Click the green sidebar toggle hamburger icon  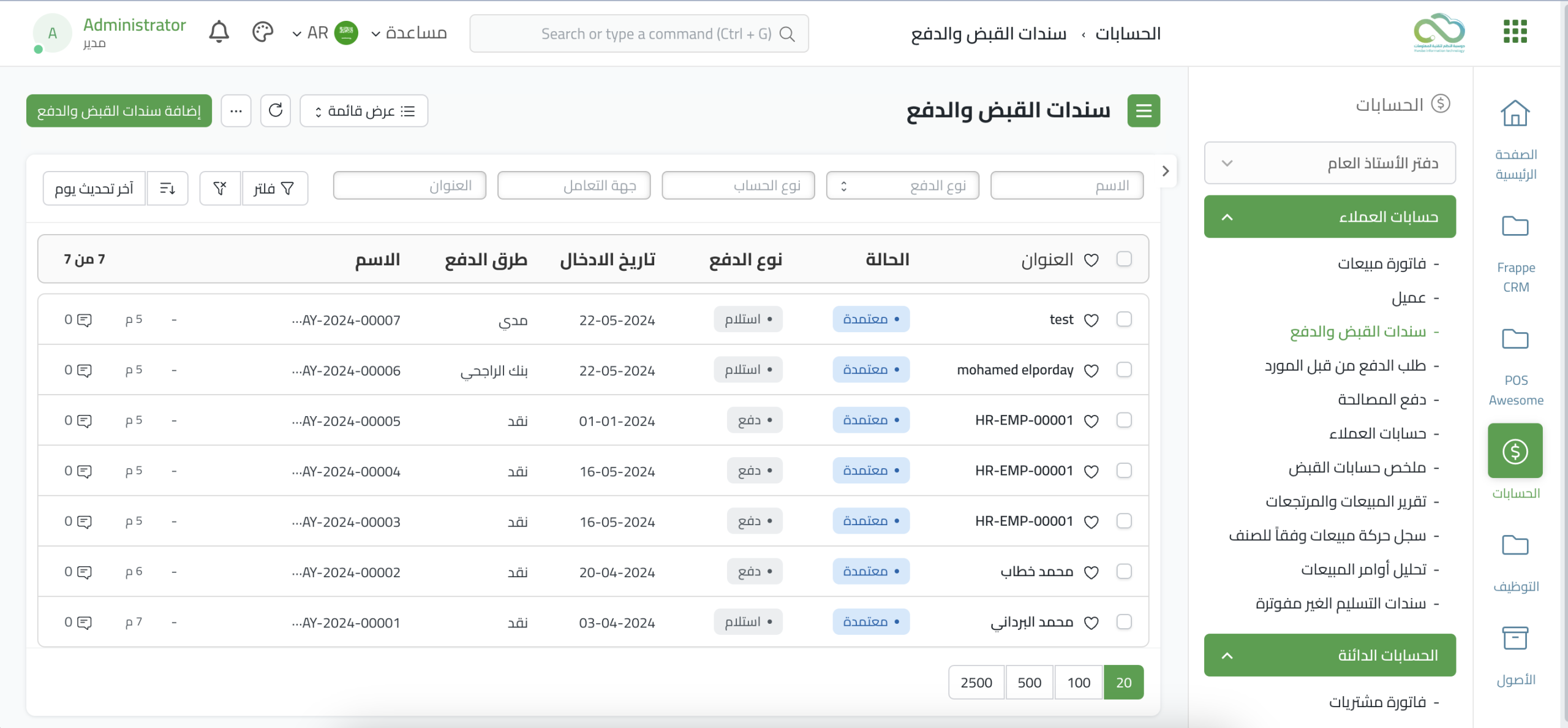click(1144, 111)
